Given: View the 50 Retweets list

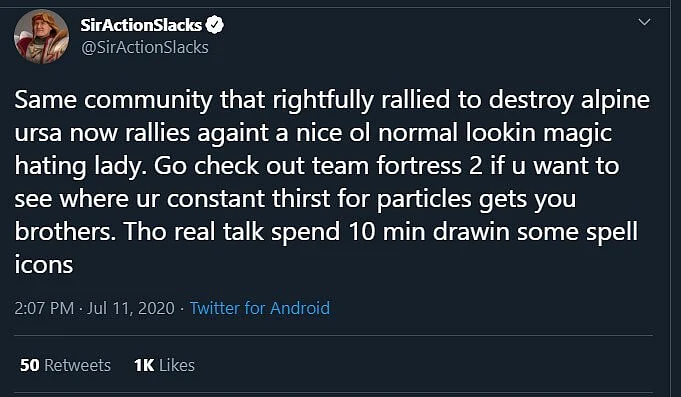Looking at the screenshot, I should (65, 365).
